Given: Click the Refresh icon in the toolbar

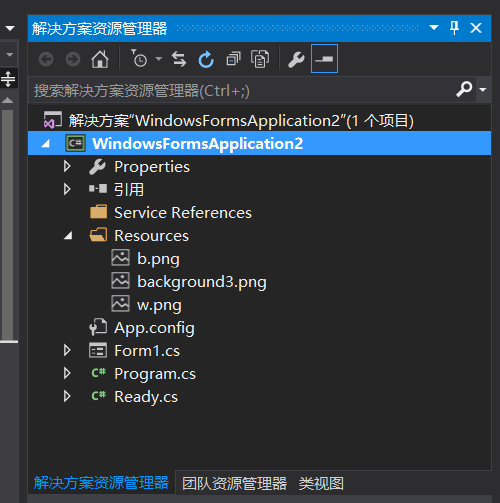Looking at the screenshot, I should click(206, 59).
